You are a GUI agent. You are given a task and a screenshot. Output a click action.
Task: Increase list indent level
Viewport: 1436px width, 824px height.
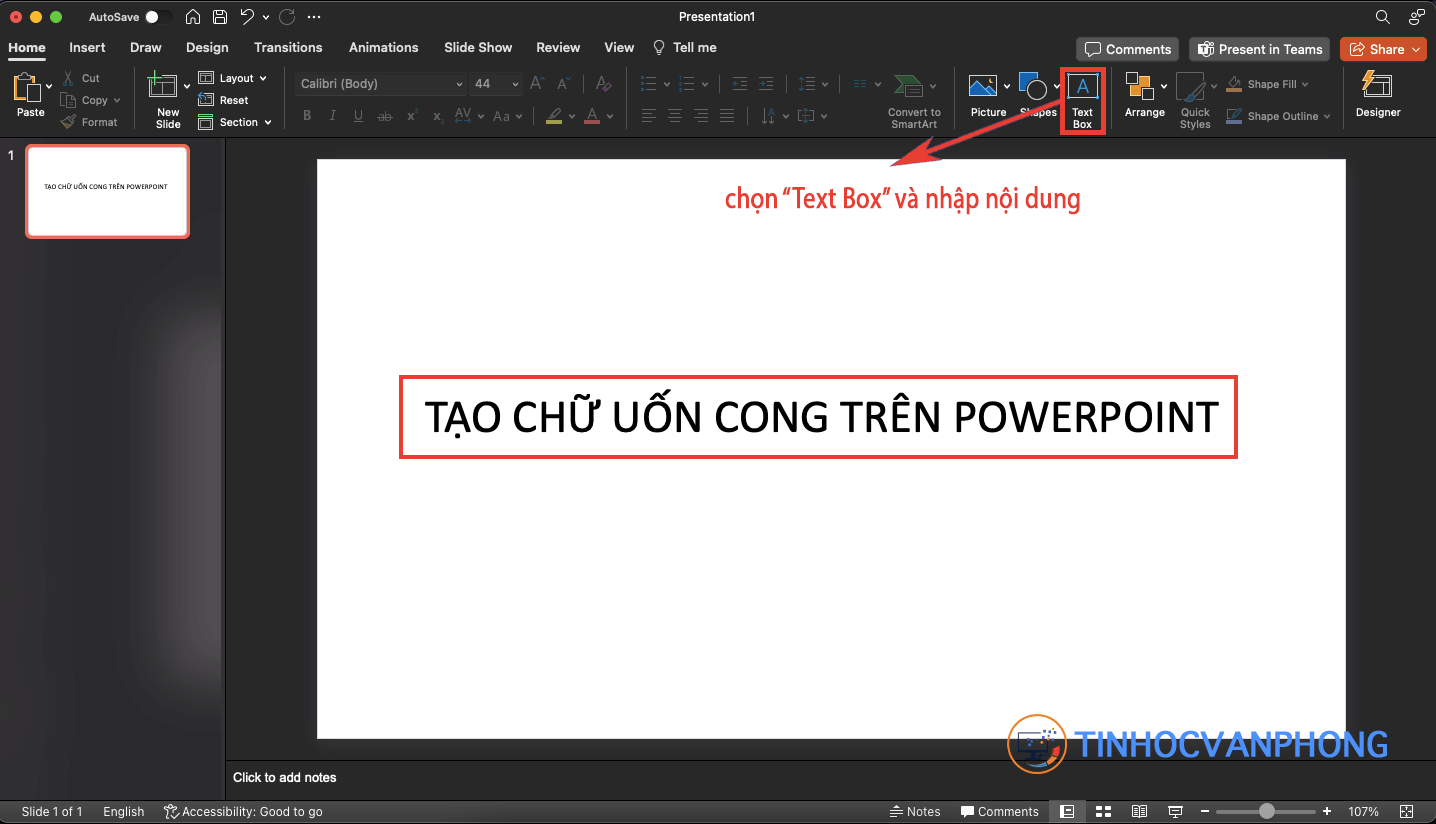point(766,84)
